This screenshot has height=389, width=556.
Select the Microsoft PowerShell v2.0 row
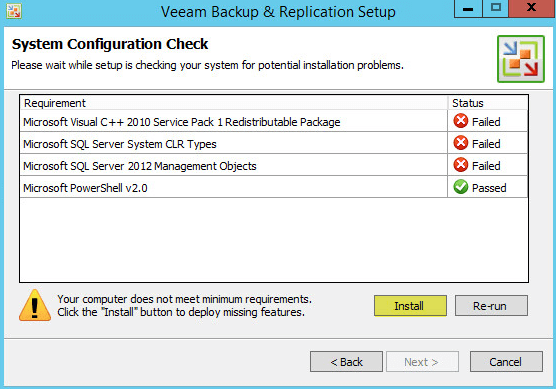274,187
